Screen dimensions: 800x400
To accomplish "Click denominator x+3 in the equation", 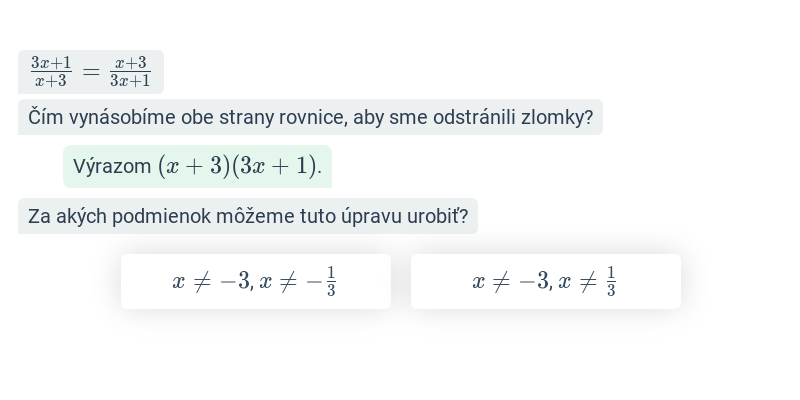I will click(x=51, y=81).
